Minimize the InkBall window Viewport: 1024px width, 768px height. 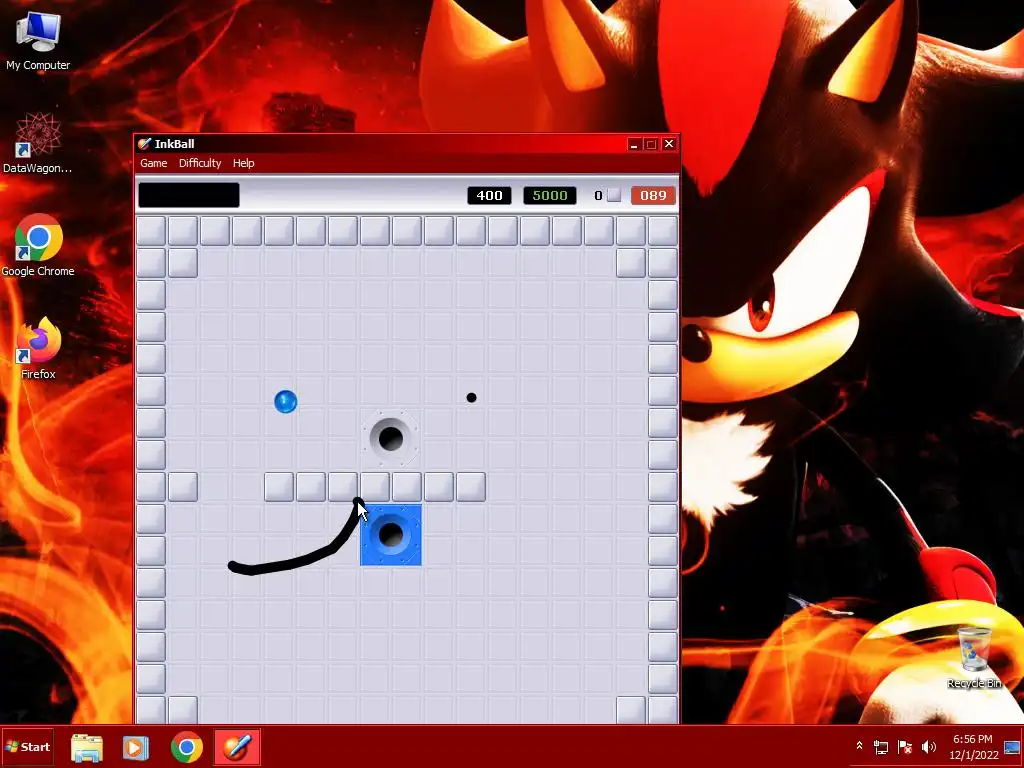click(x=633, y=144)
